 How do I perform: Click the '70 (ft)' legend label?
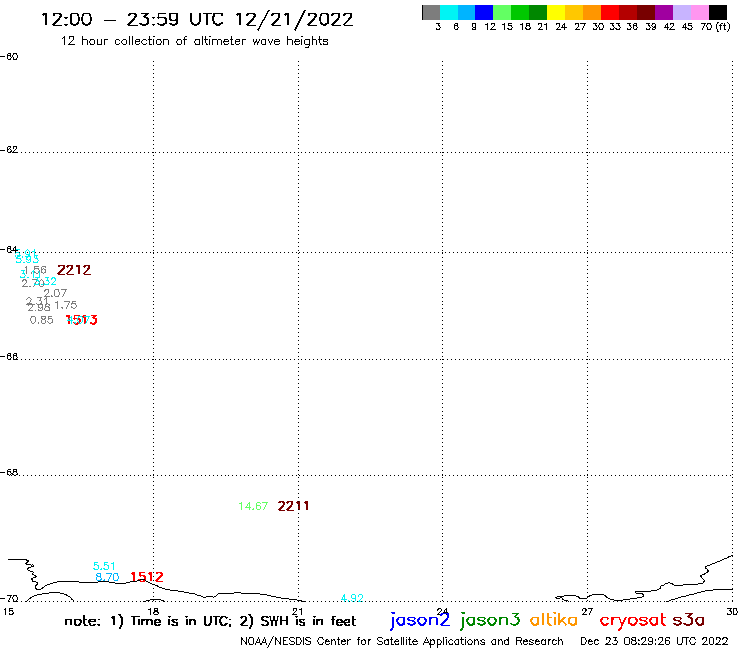point(715,27)
